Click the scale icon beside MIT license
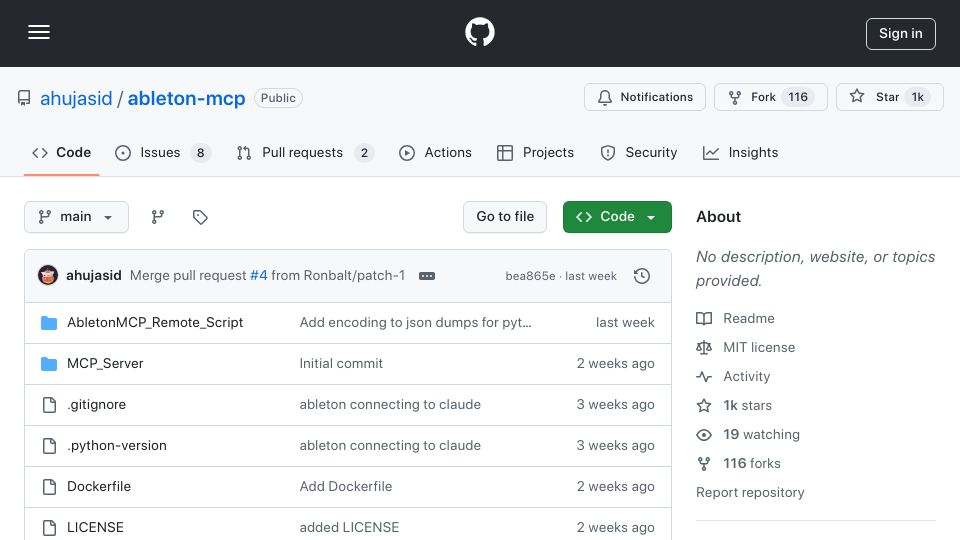960x540 pixels. click(704, 348)
